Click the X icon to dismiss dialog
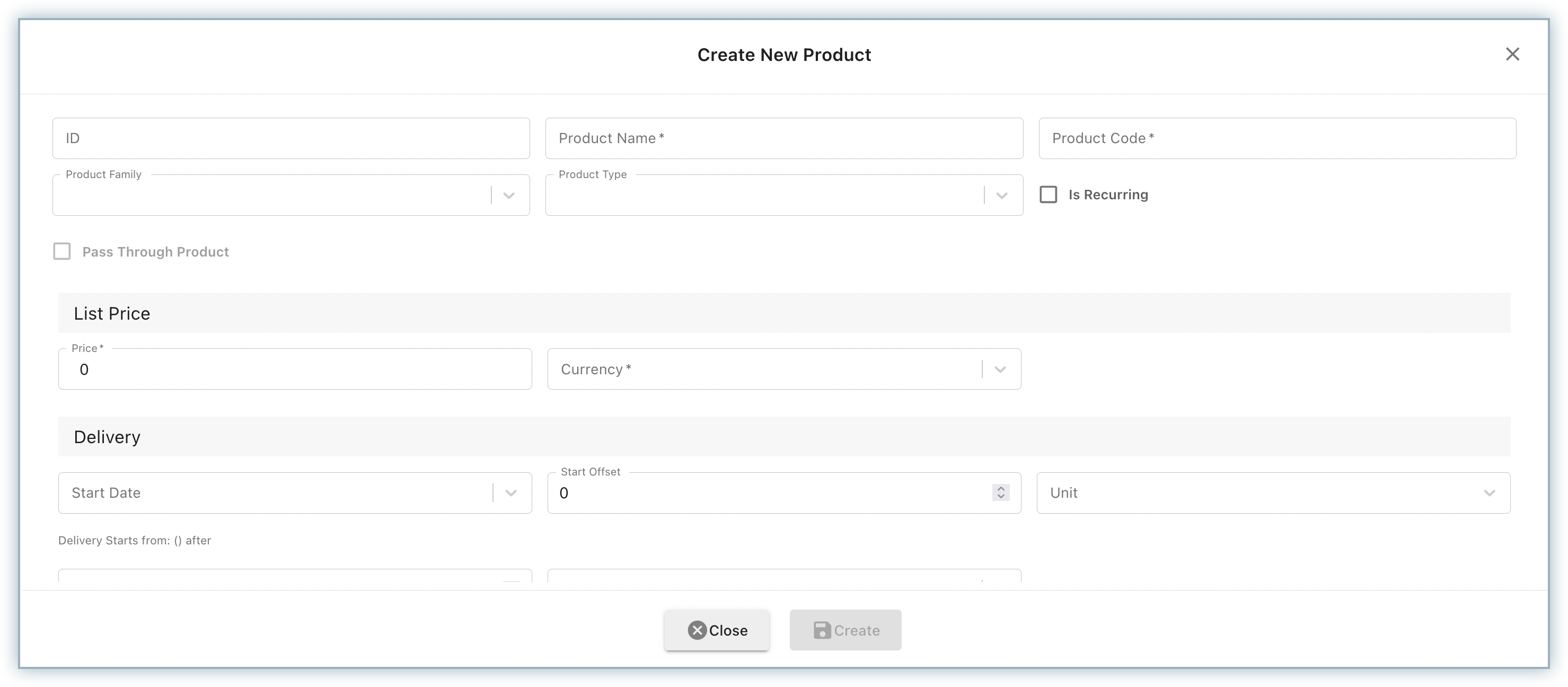 click(1512, 54)
